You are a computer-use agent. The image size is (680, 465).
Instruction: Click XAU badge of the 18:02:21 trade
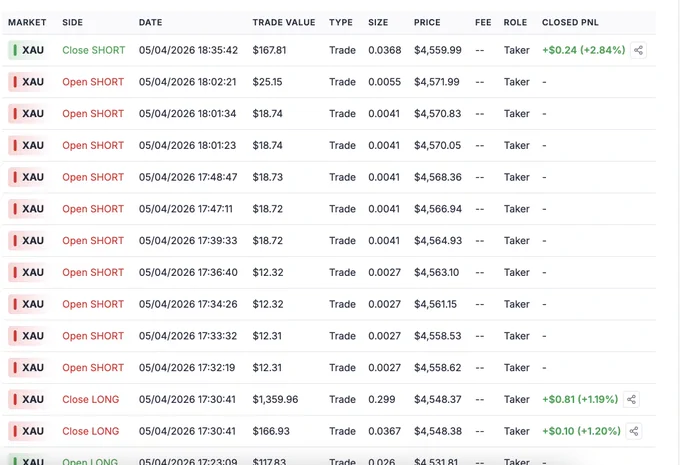(x=27, y=82)
